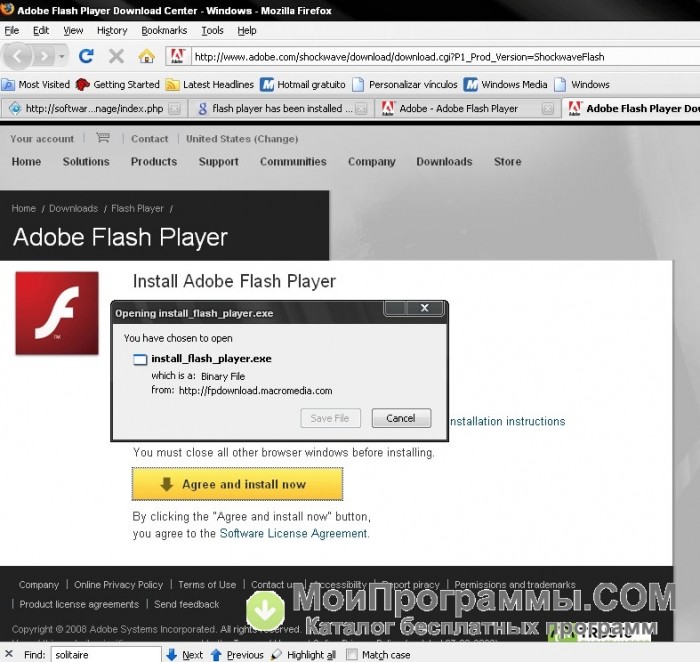Click the Adobe site identity icon in address bar
This screenshot has height=662, width=700.
tap(178, 57)
